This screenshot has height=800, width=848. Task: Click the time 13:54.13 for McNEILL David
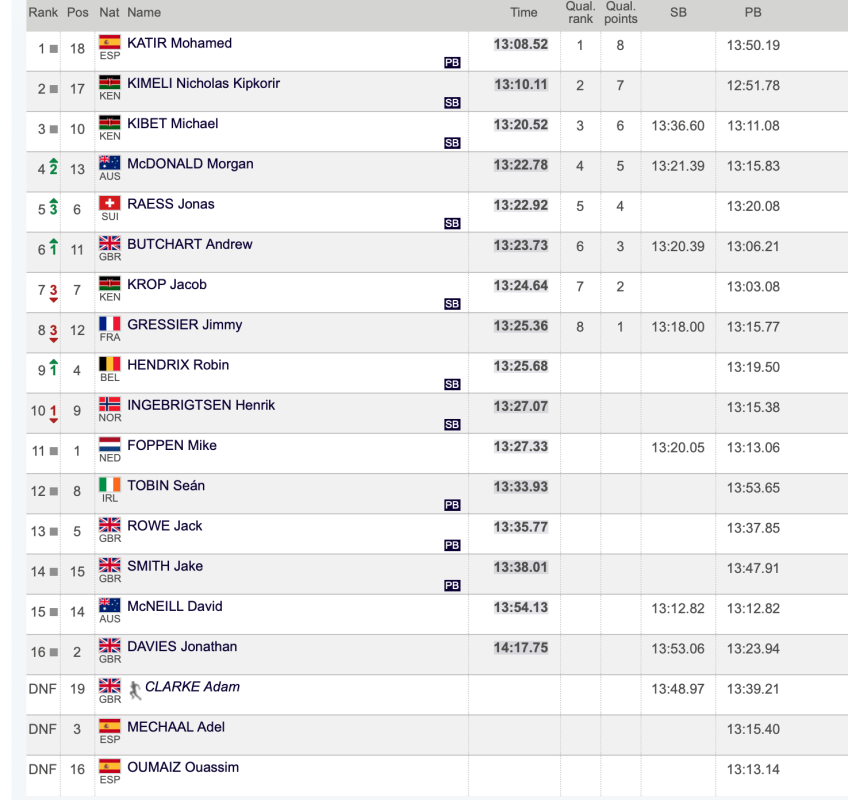(521, 607)
